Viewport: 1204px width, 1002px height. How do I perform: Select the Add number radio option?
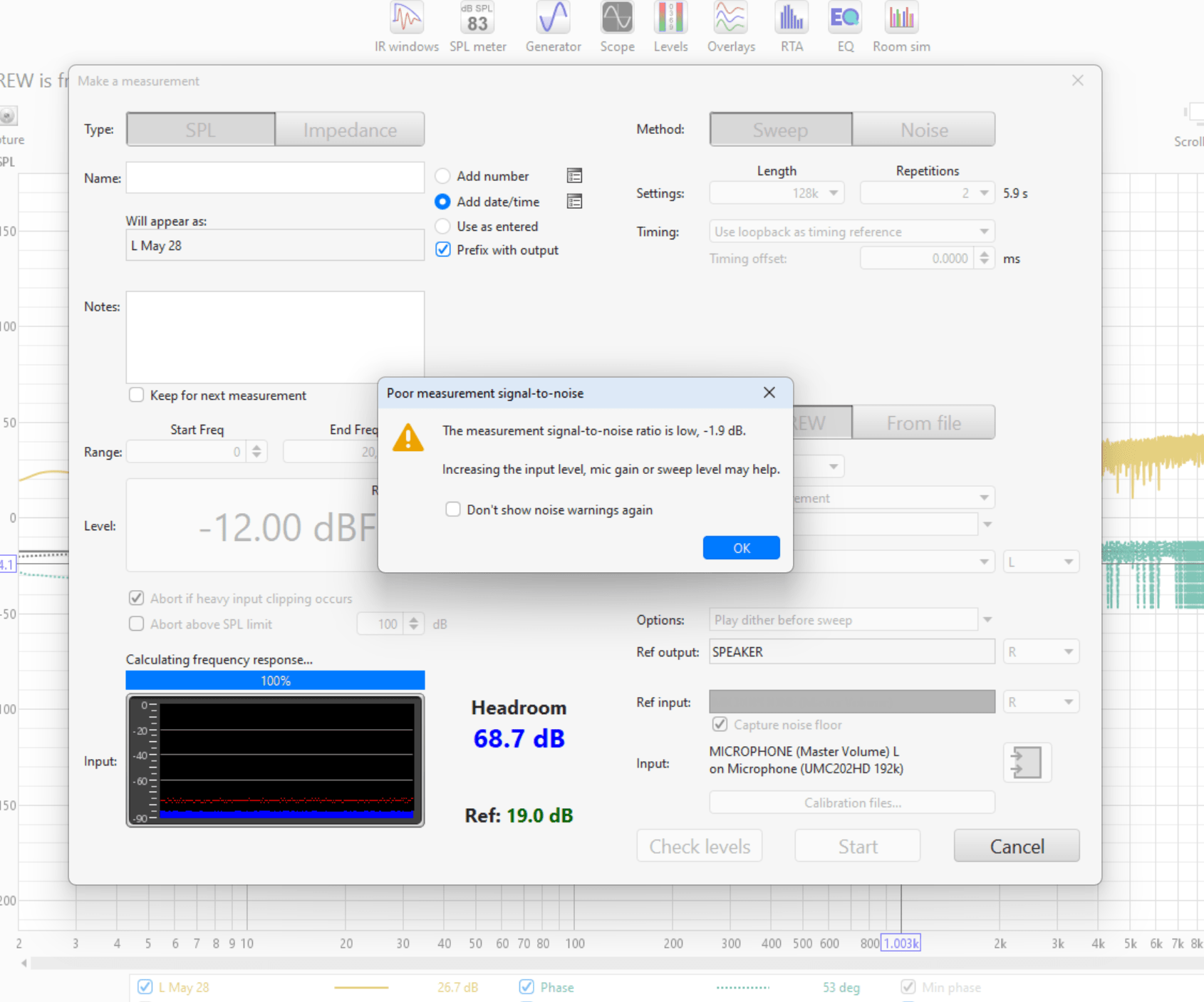click(x=442, y=175)
